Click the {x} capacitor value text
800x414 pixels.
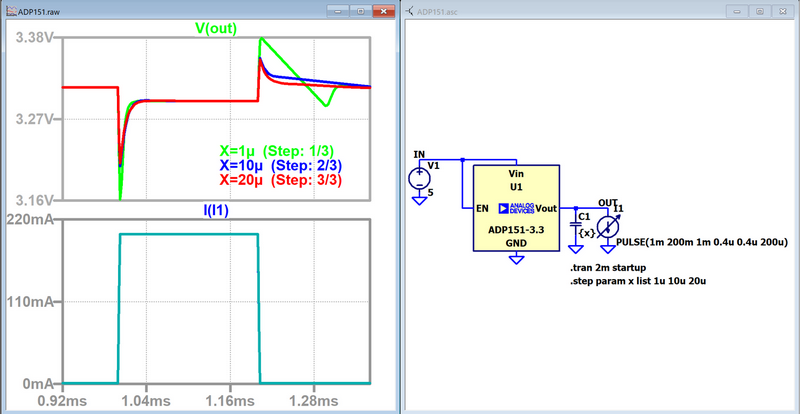click(586, 232)
